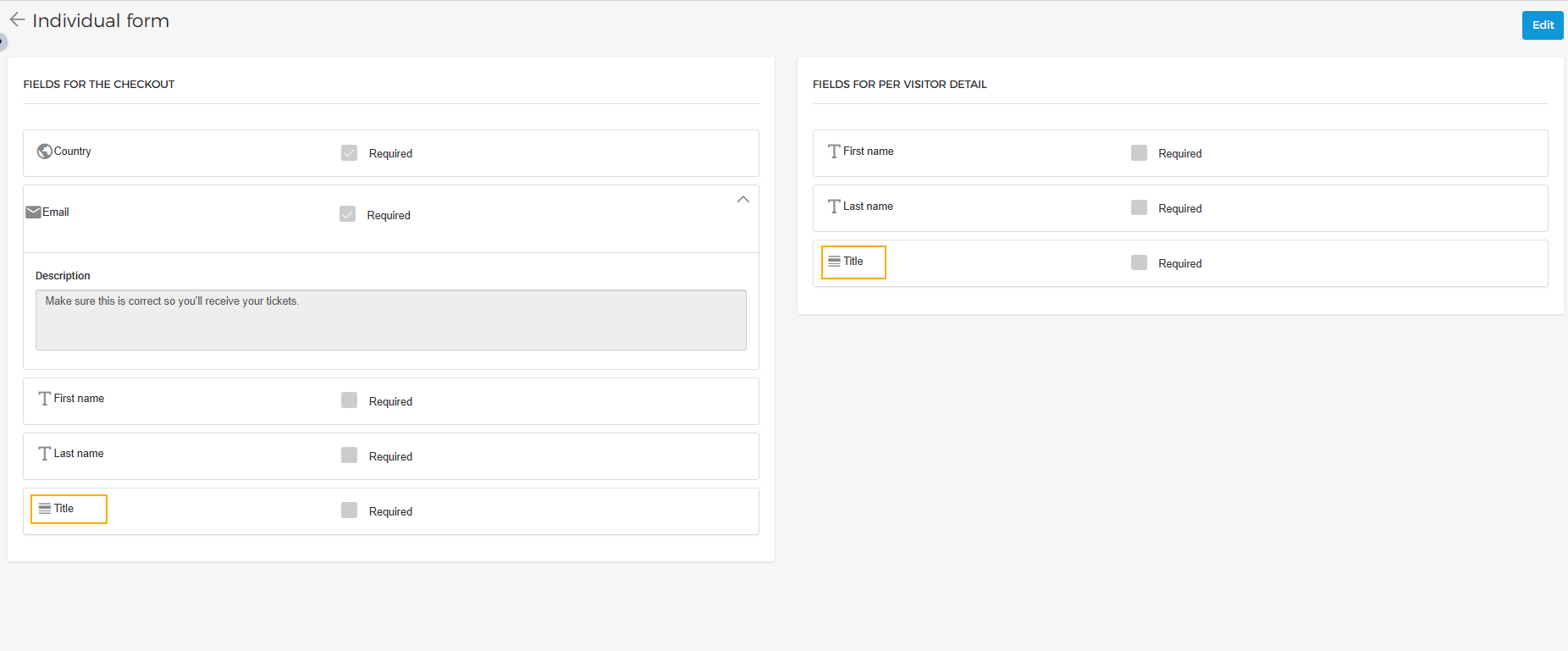
Task: Select the Email field label
Action: pyautogui.click(x=56, y=212)
